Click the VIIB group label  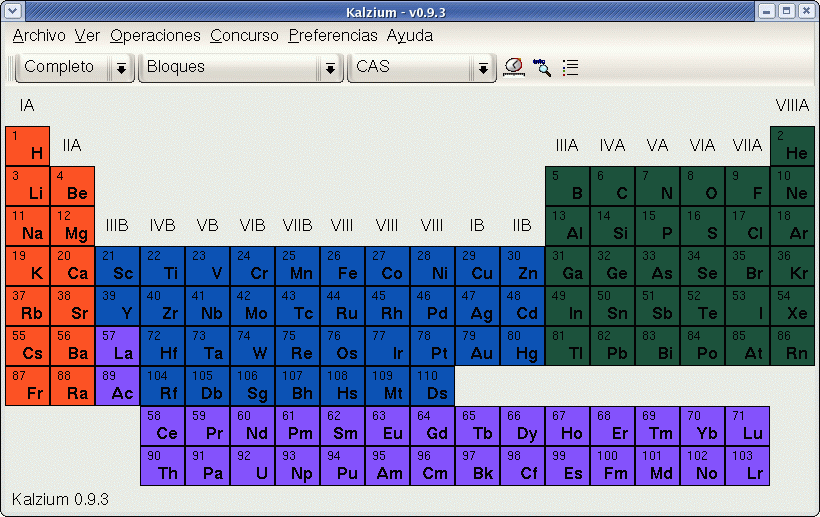(x=298, y=225)
